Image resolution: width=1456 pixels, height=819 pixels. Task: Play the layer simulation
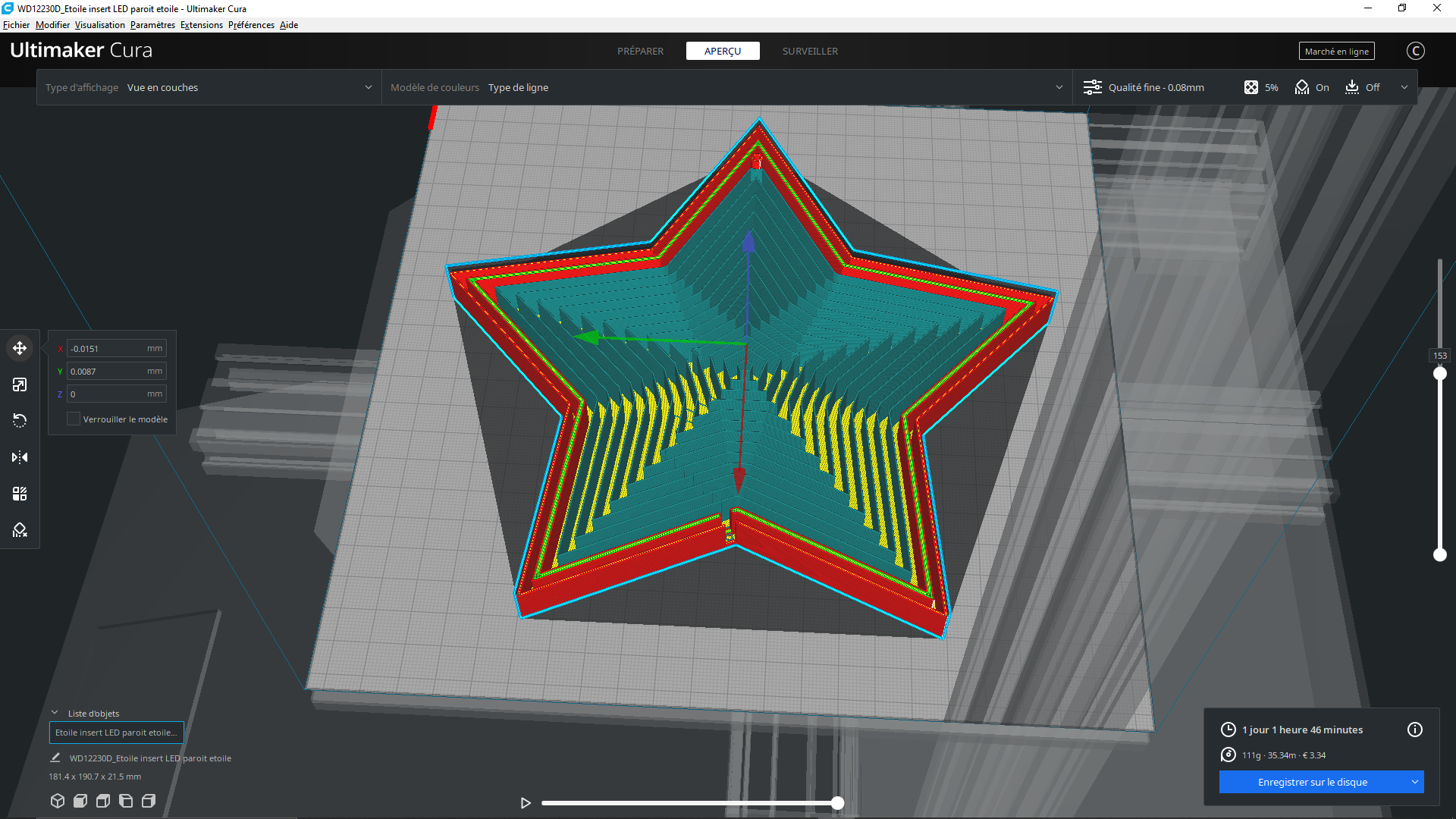[x=526, y=802]
